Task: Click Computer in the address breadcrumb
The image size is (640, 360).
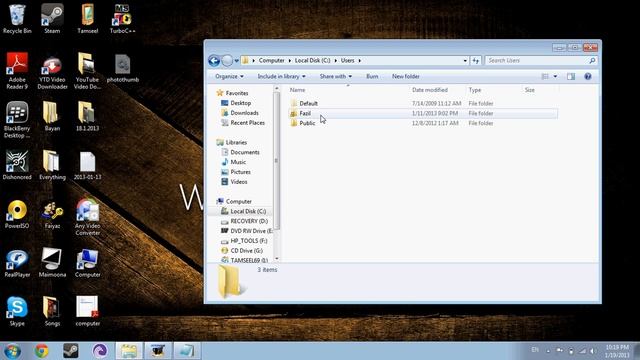Action: (271, 60)
